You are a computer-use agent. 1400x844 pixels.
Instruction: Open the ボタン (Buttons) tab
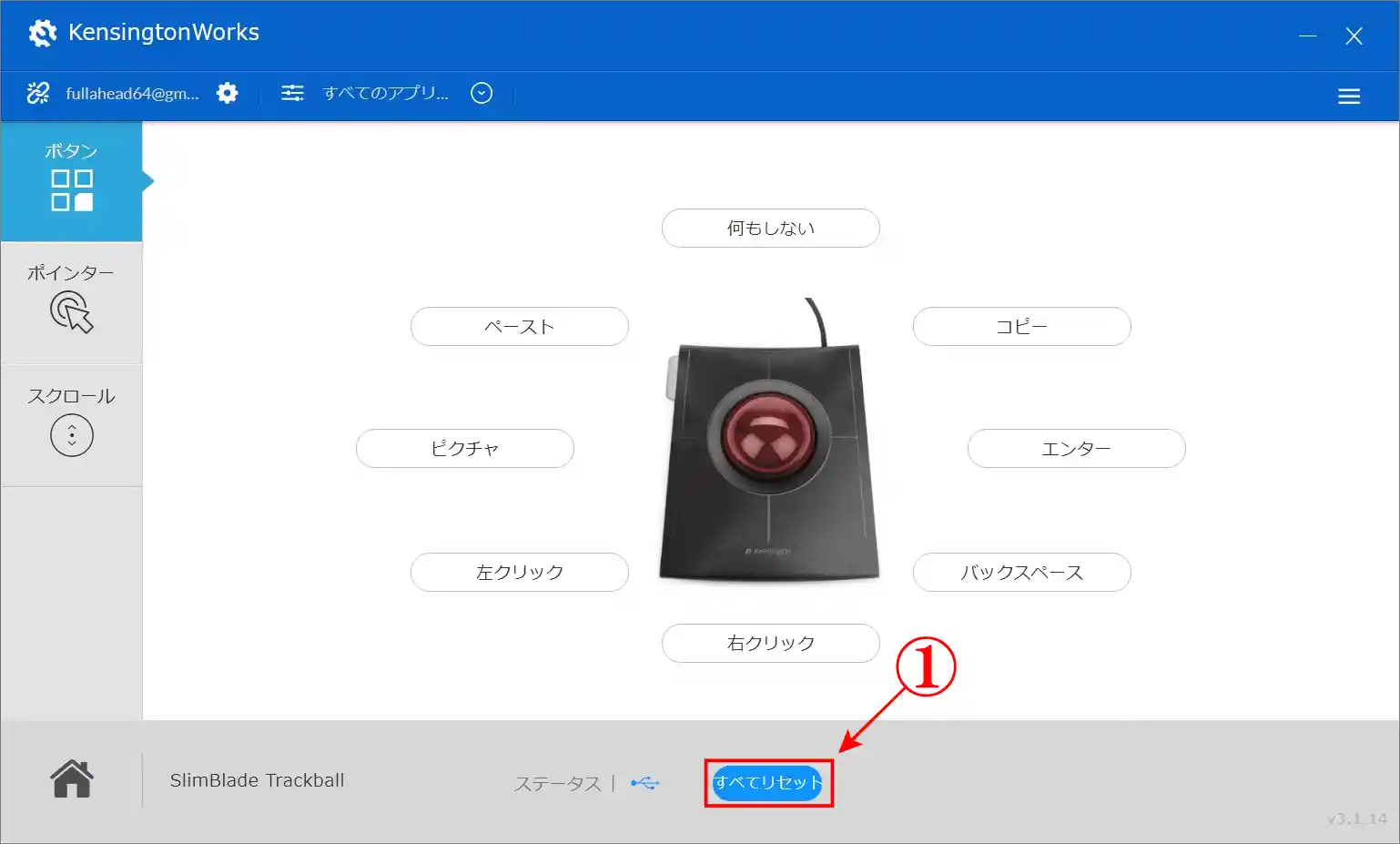pyautogui.click(x=71, y=181)
